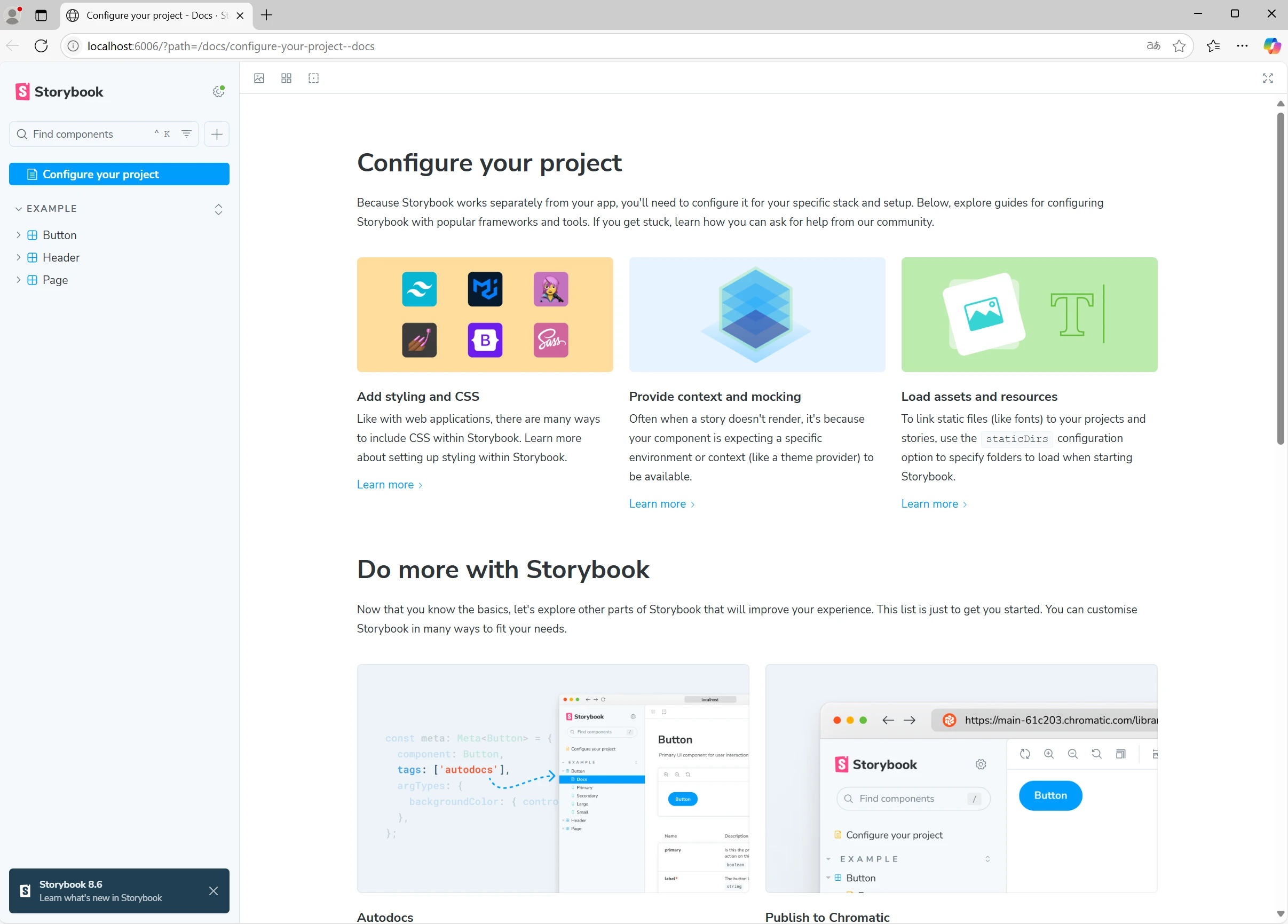Toggle the grid overlay toolbar icon

click(286, 78)
